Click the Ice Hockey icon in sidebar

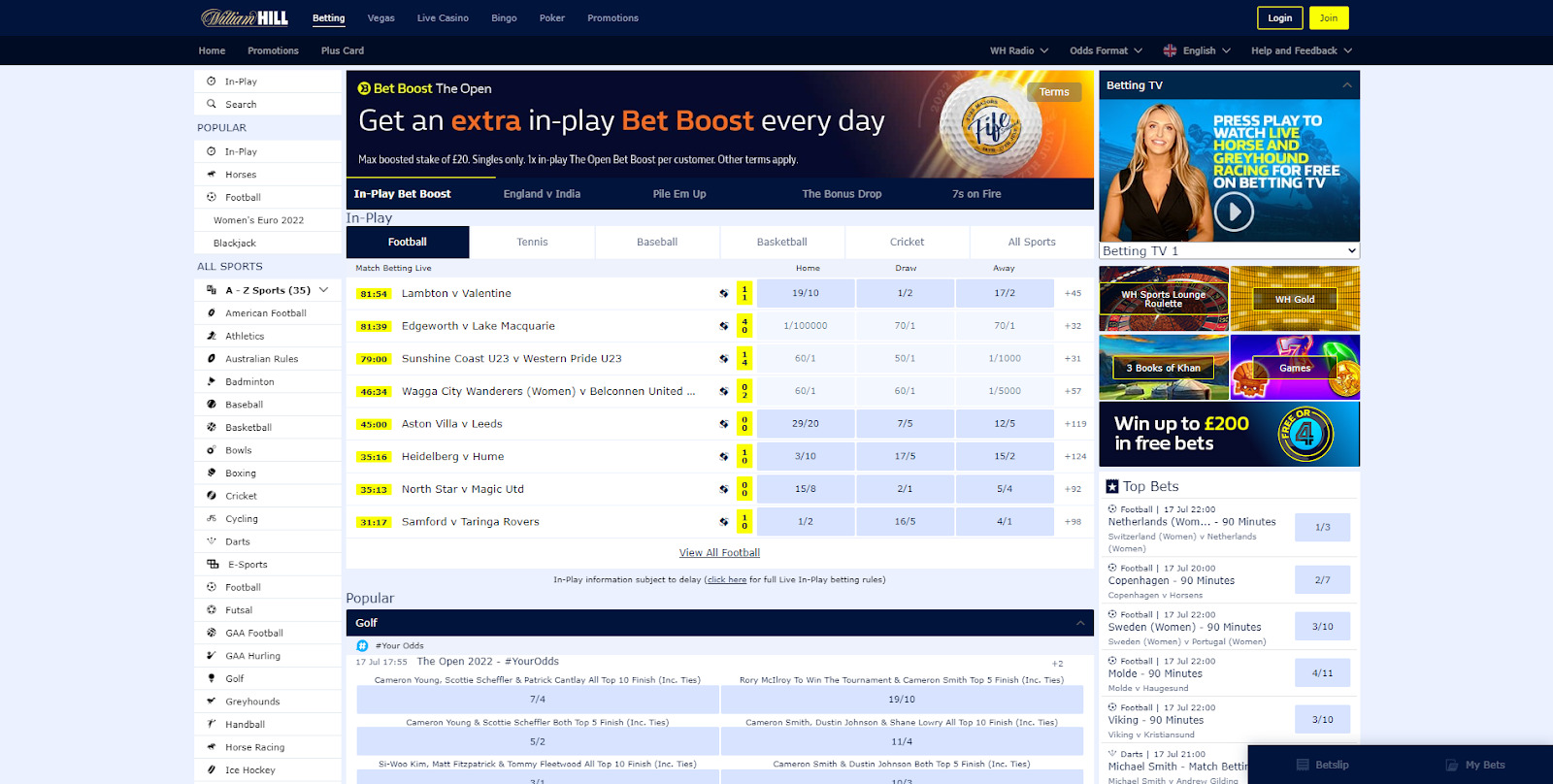click(x=212, y=769)
